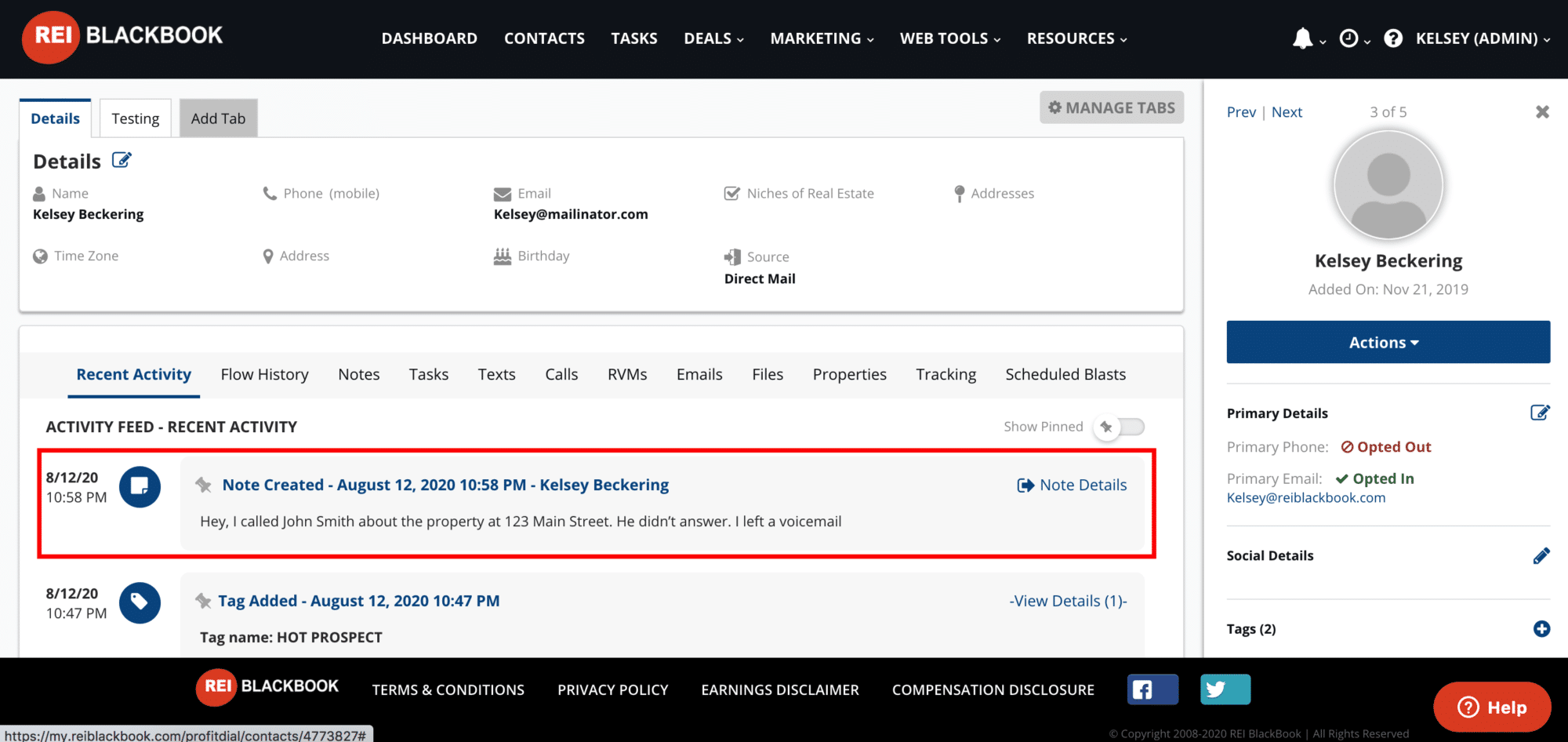This screenshot has height=742, width=1568.
Task: Select the Recent Activity tab
Action: coord(133,375)
